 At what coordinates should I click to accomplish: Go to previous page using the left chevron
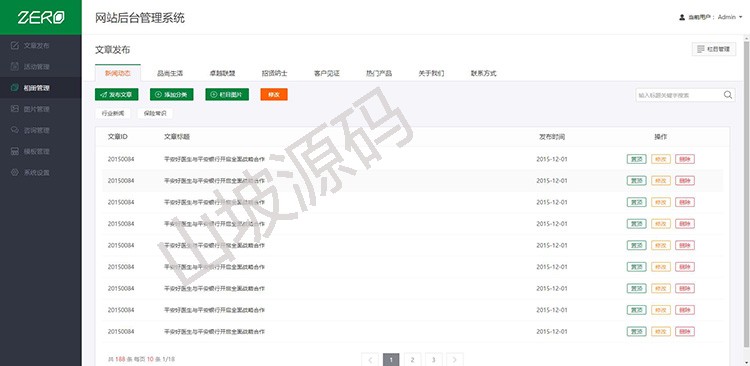(370, 359)
